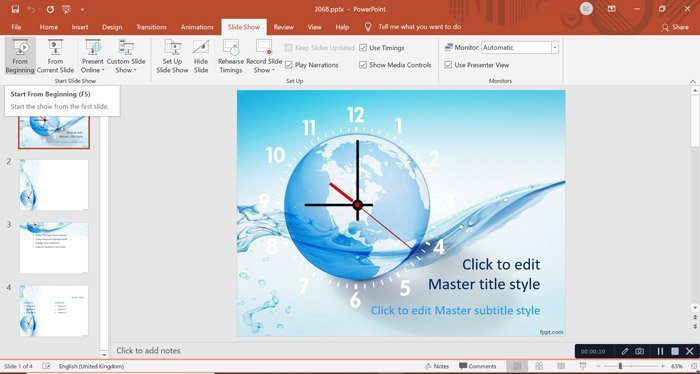This screenshot has width=700, height=374.
Task: Adjust the zoom slider handle
Action: click(620, 366)
